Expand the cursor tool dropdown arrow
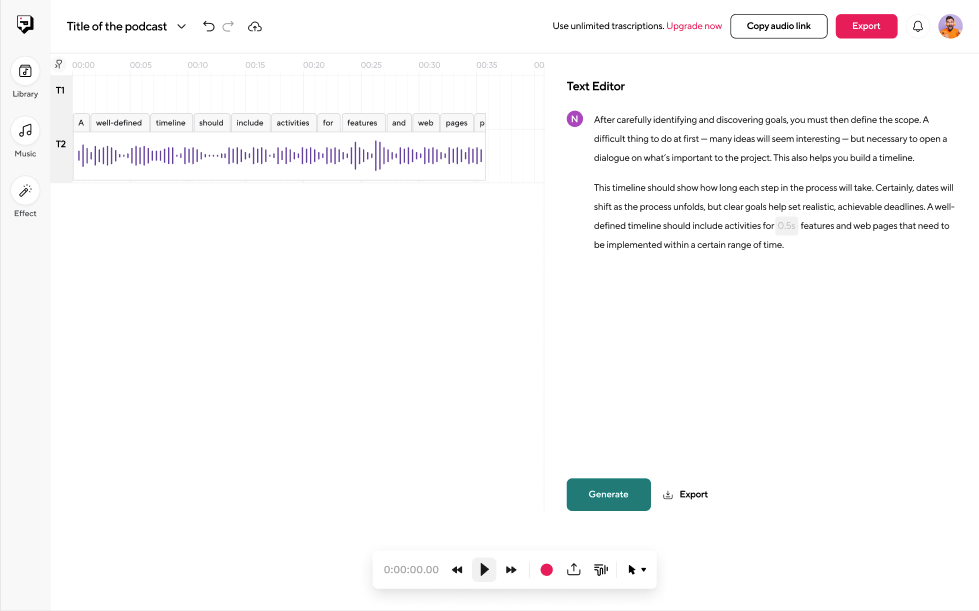The width and height of the screenshot is (979, 611). (x=645, y=570)
